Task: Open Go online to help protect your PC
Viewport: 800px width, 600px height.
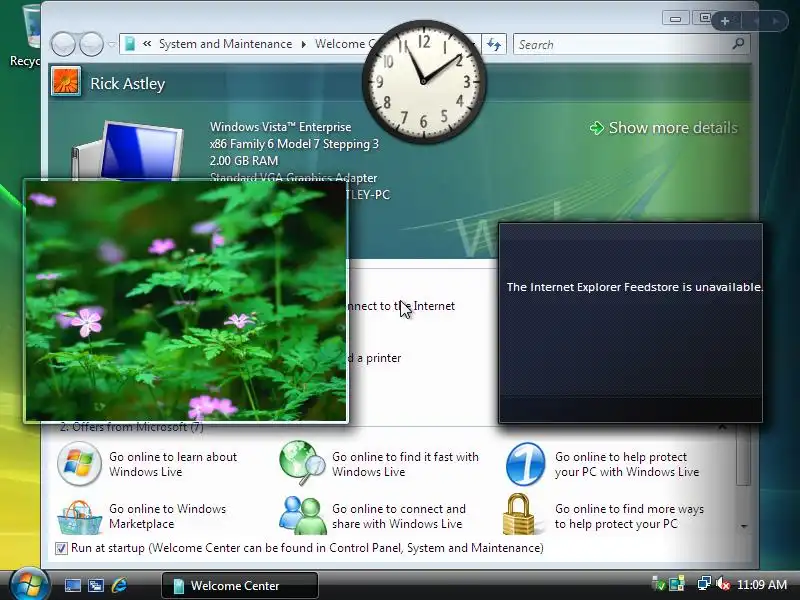Action: click(x=627, y=464)
